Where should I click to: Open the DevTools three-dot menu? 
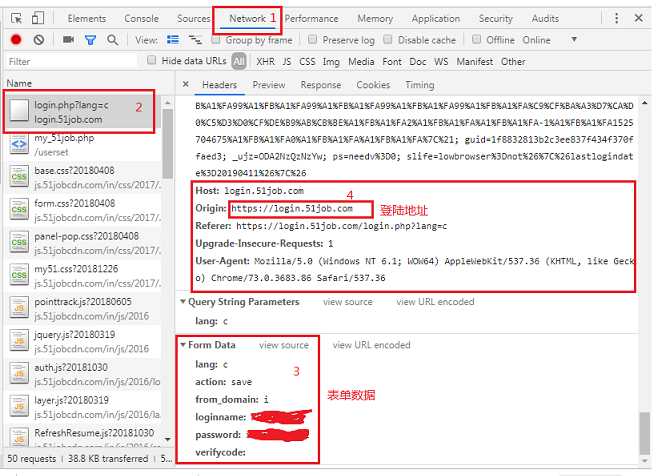(x=616, y=18)
